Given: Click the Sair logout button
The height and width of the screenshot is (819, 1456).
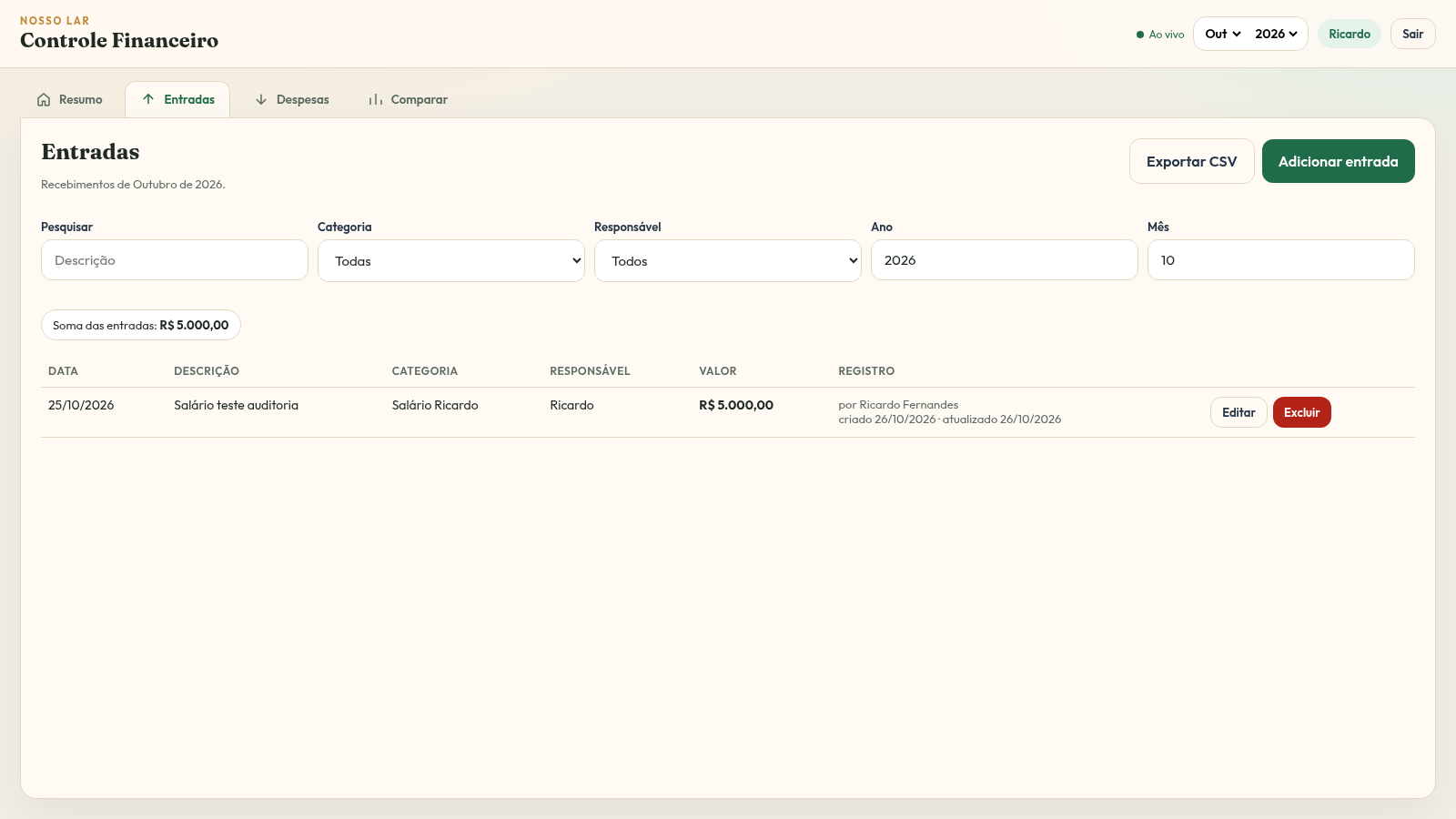Looking at the screenshot, I should (1413, 34).
